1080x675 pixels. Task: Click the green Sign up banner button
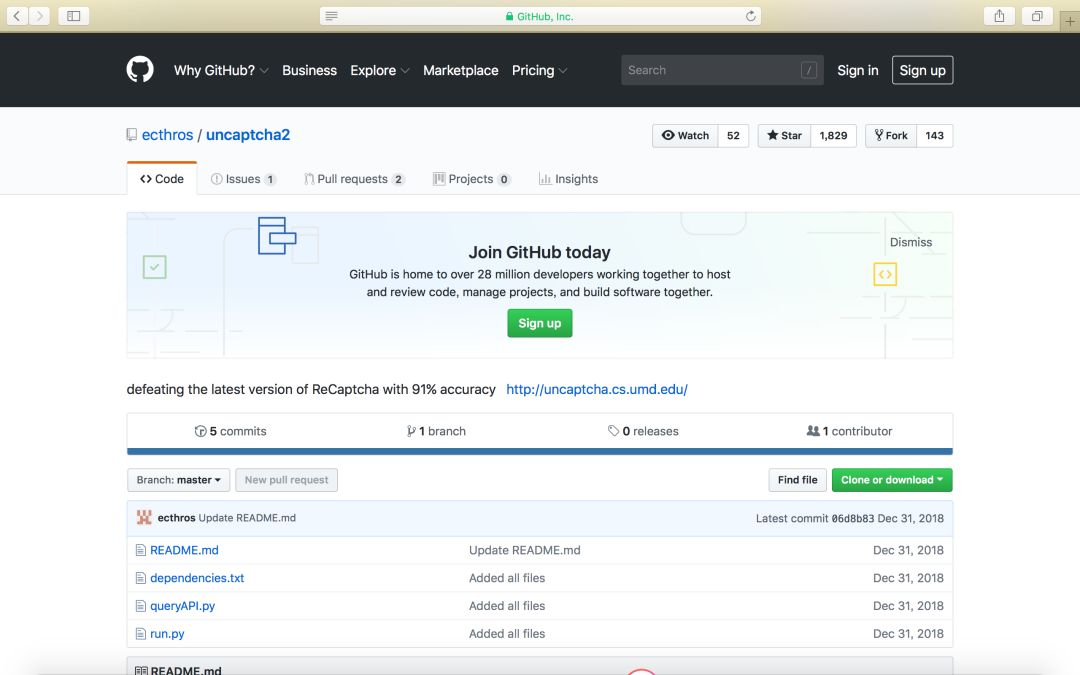tap(539, 323)
